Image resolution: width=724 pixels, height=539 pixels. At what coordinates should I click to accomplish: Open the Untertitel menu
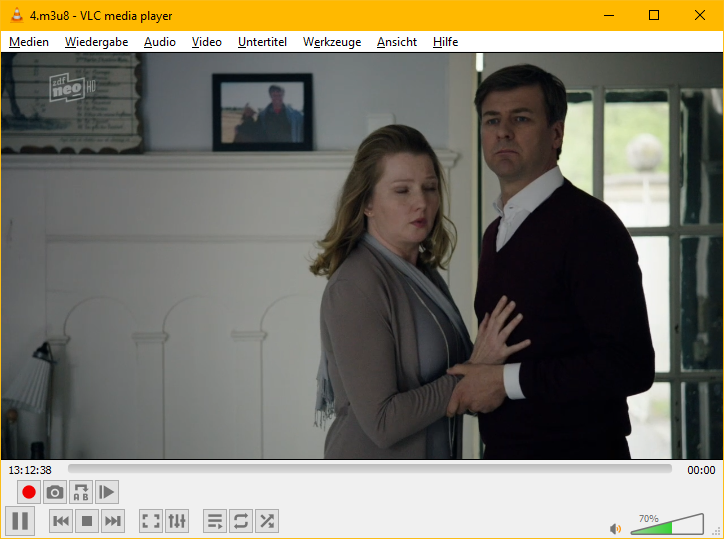click(262, 42)
